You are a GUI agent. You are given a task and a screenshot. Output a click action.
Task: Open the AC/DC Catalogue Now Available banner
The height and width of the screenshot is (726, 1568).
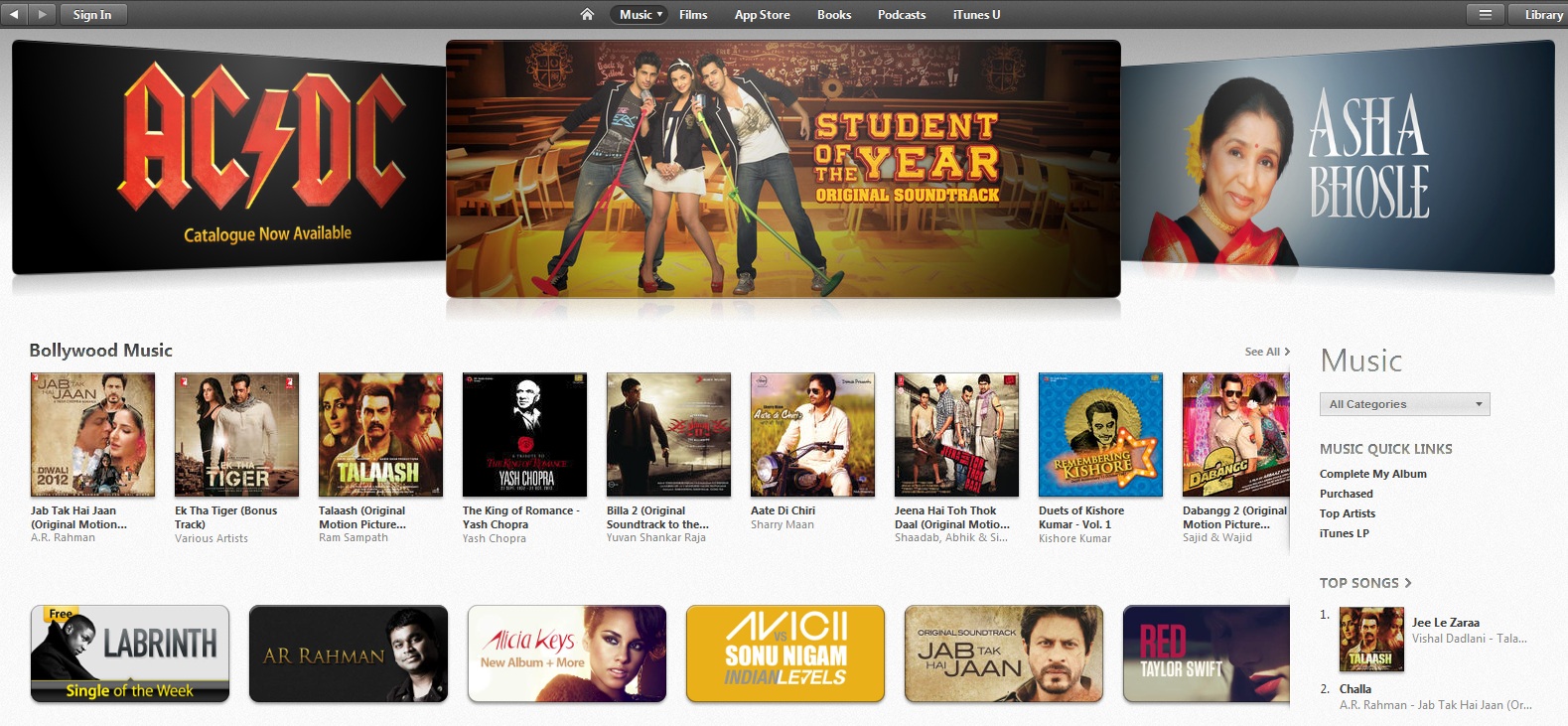point(228,157)
